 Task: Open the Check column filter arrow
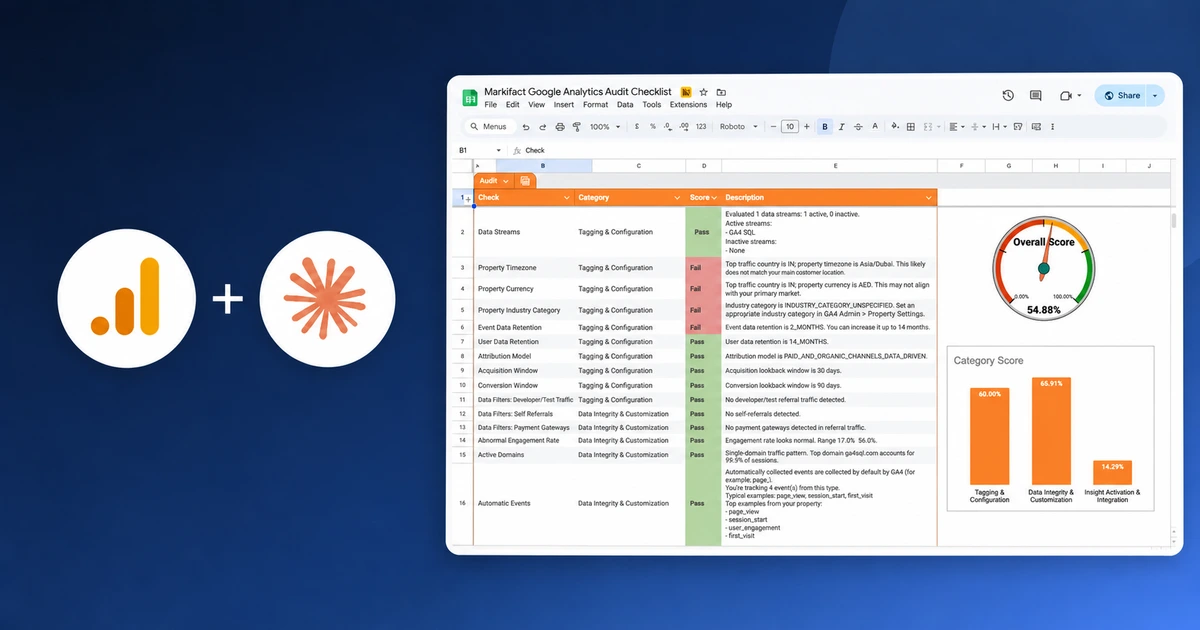[567, 198]
